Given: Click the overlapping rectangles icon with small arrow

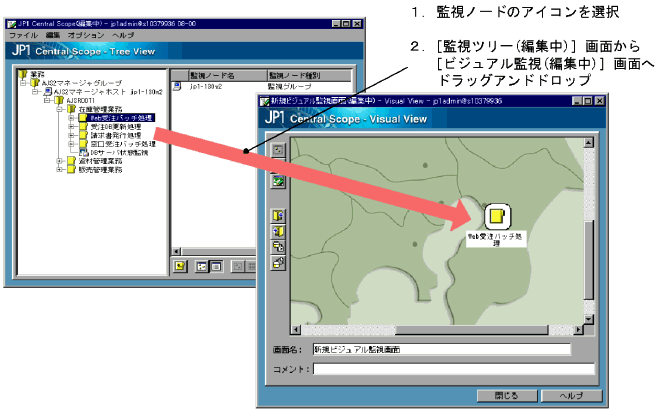Looking at the screenshot, I should coord(278,247).
